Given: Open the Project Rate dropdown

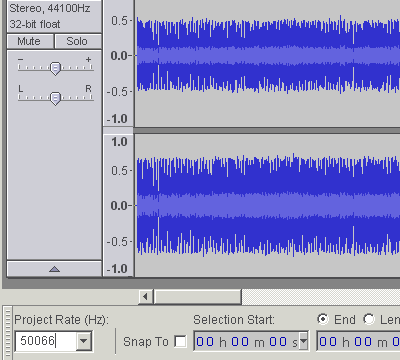Looking at the screenshot, I should (84, 341).
